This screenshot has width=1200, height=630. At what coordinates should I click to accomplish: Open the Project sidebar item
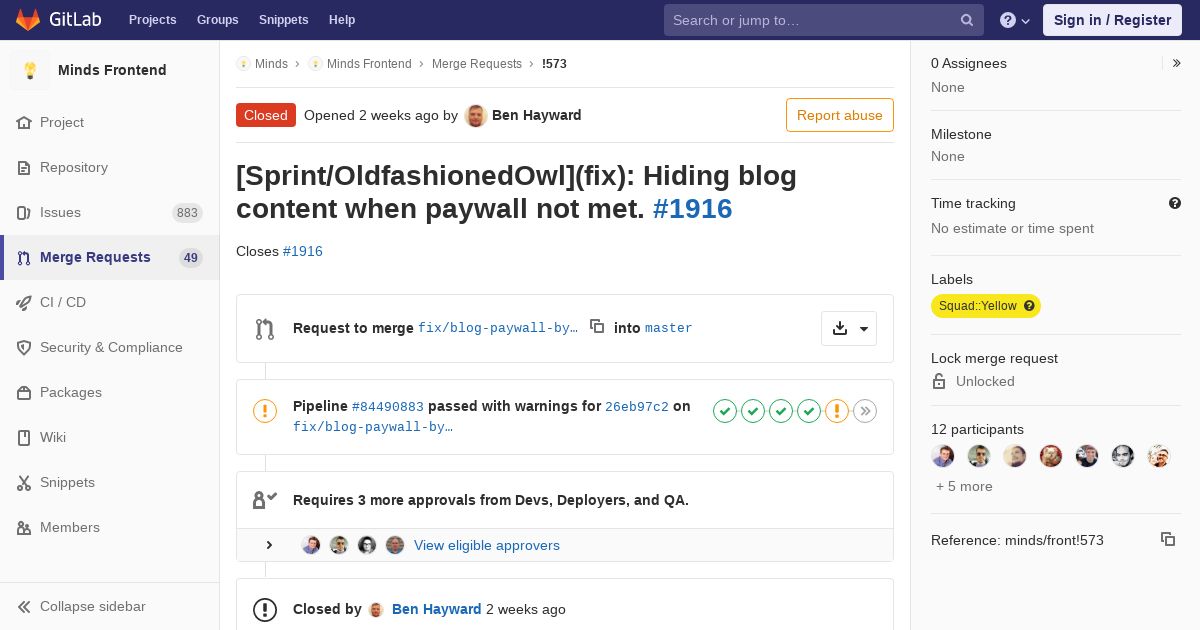pyautogui.click(x=110, y=122)
